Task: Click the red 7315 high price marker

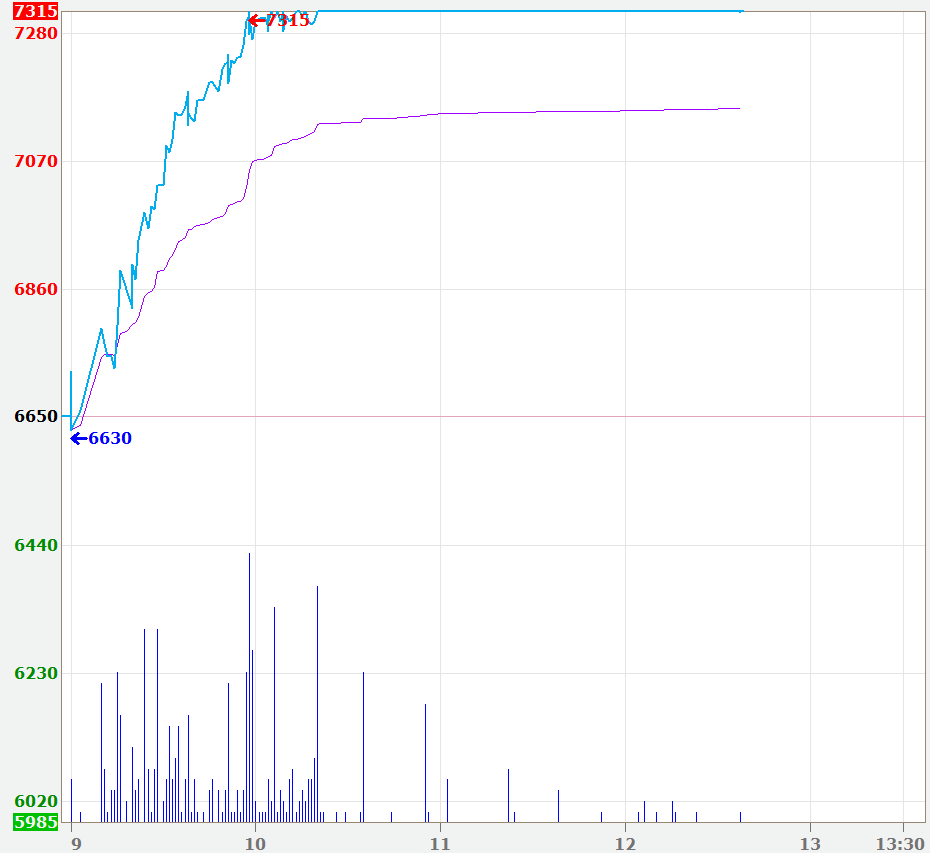Action: click(279, 20)
